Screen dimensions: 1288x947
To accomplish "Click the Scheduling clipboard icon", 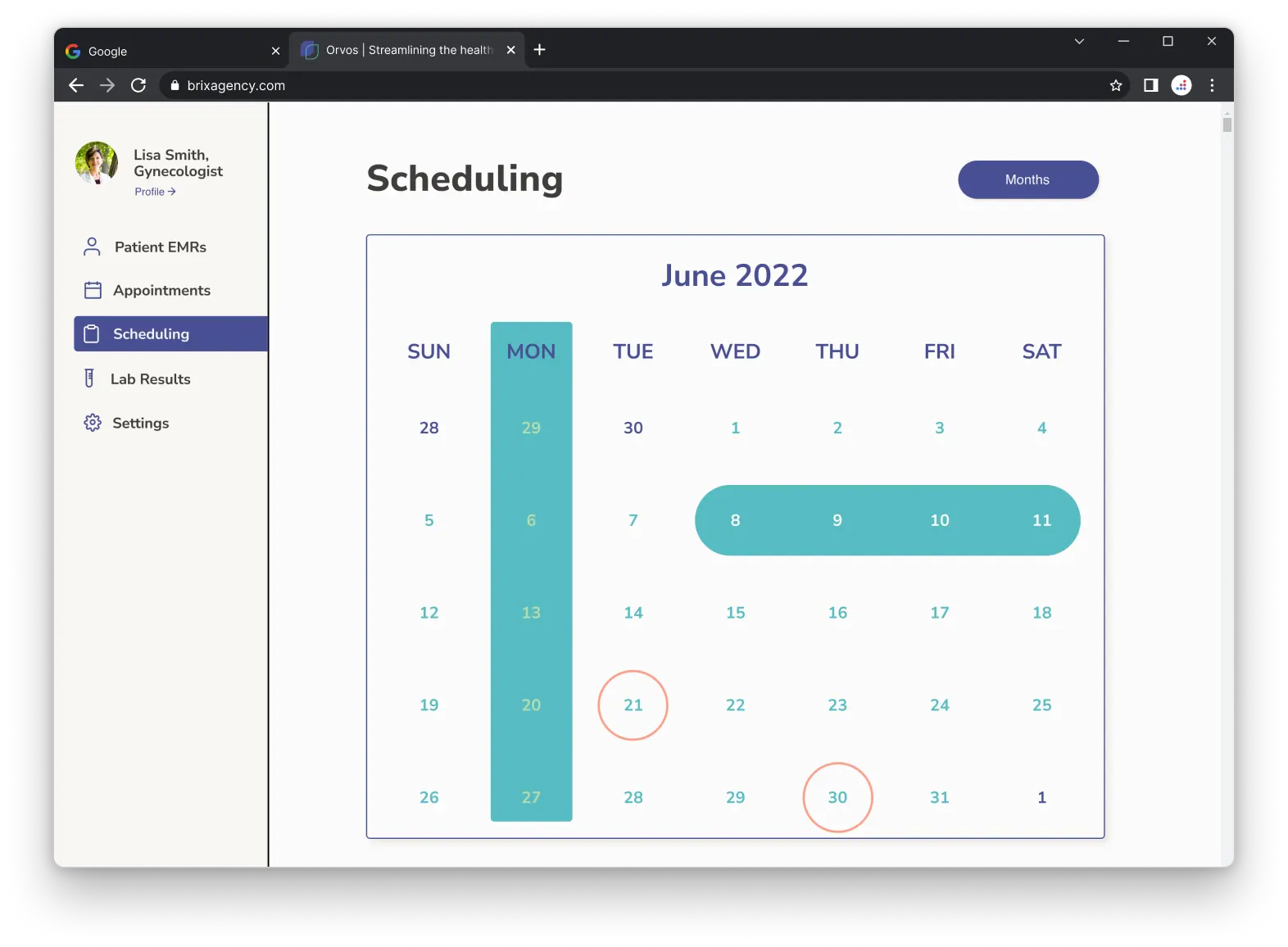I will 93,333.
